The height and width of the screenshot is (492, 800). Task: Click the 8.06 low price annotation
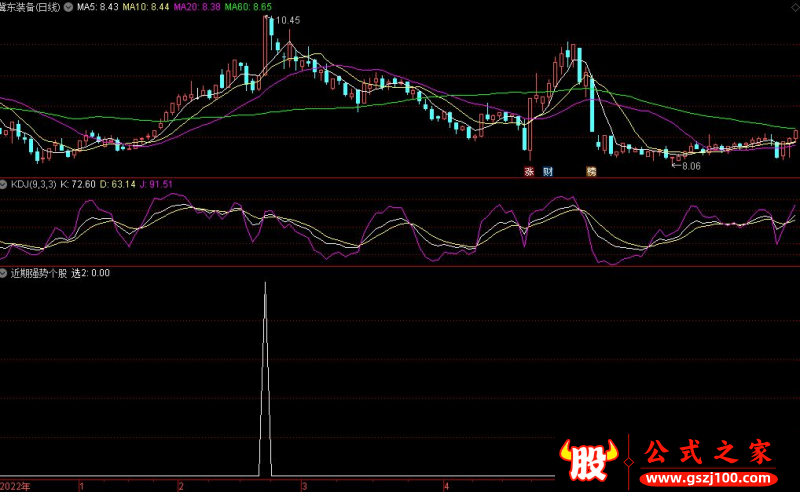688,166
